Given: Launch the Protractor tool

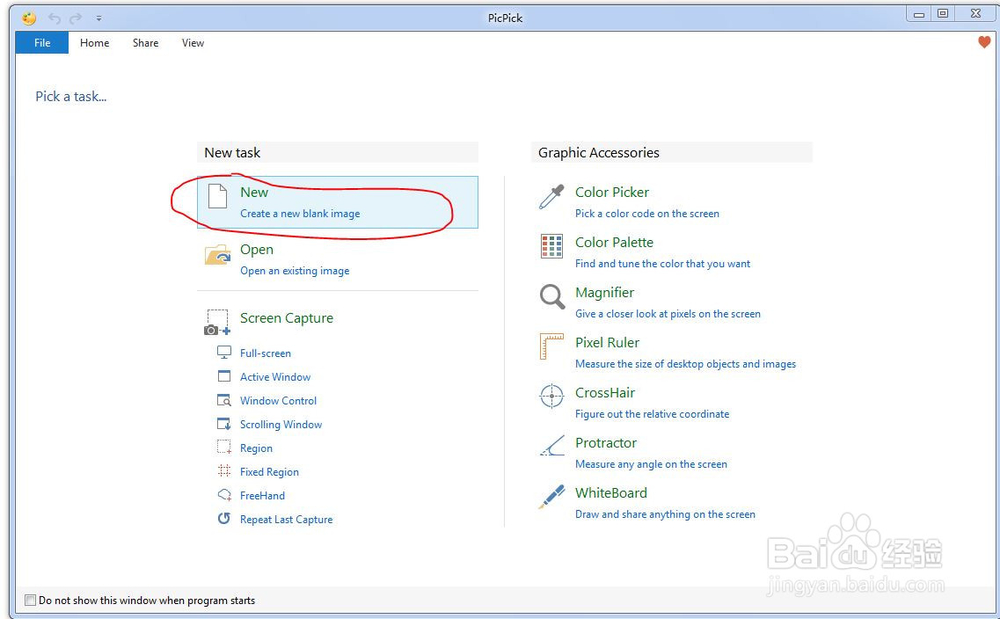Looking at the screenshot, I should click(606, 442).
